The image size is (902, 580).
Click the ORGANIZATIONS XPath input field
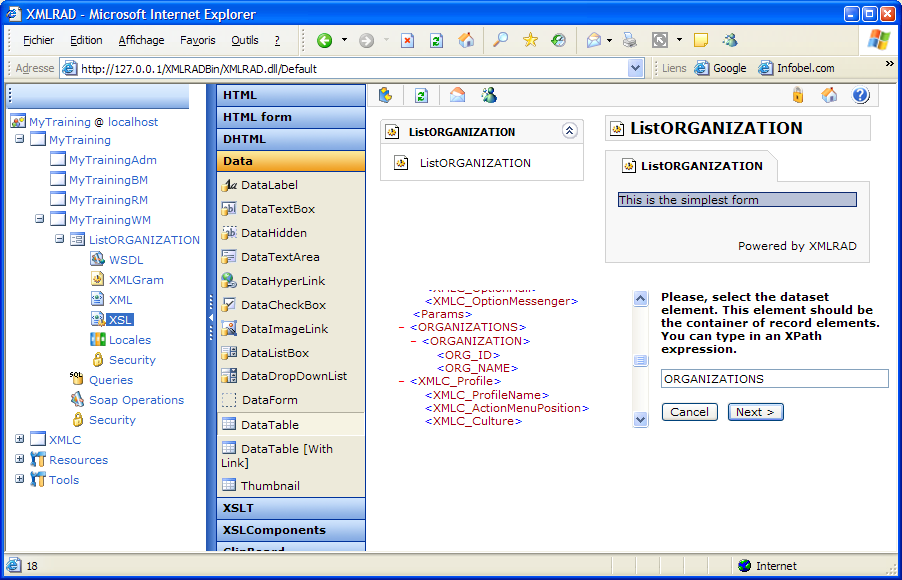774,379
